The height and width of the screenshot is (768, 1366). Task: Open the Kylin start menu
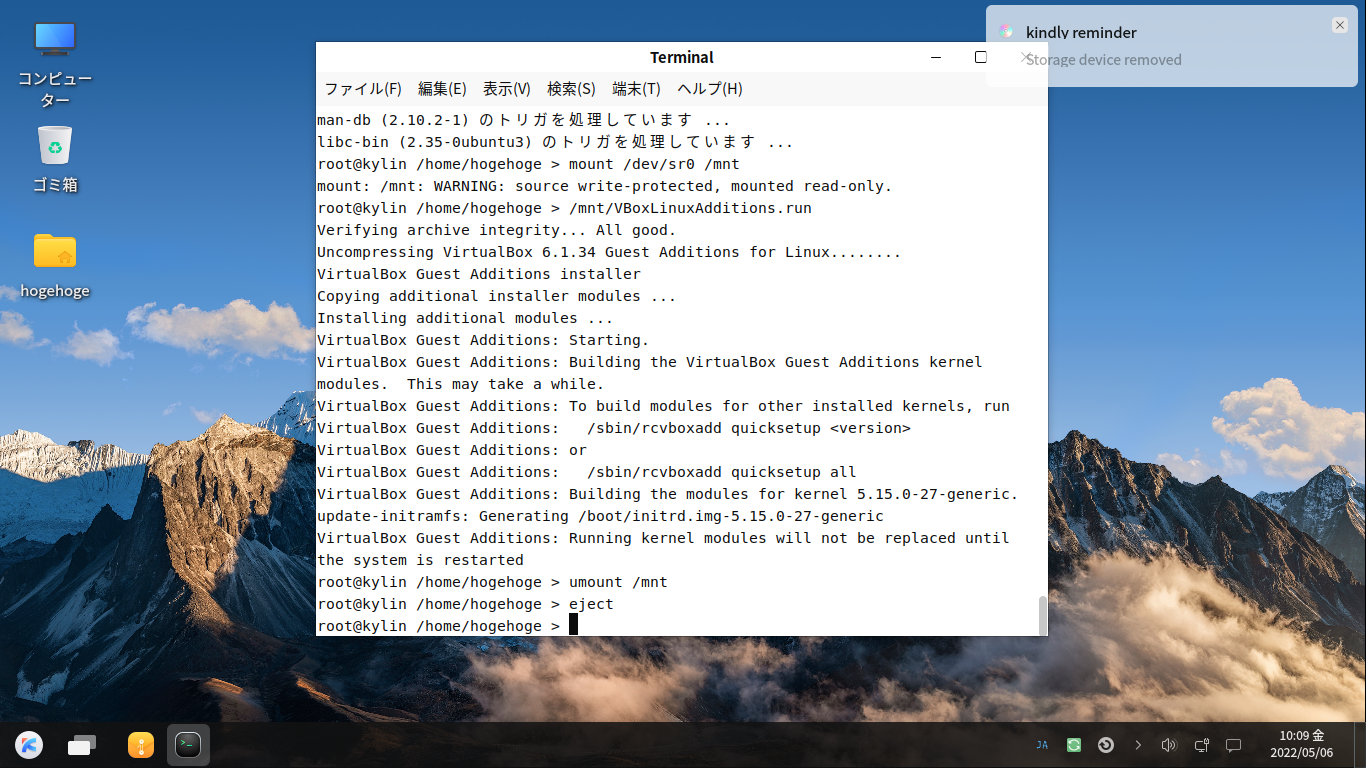coord(29,745)
